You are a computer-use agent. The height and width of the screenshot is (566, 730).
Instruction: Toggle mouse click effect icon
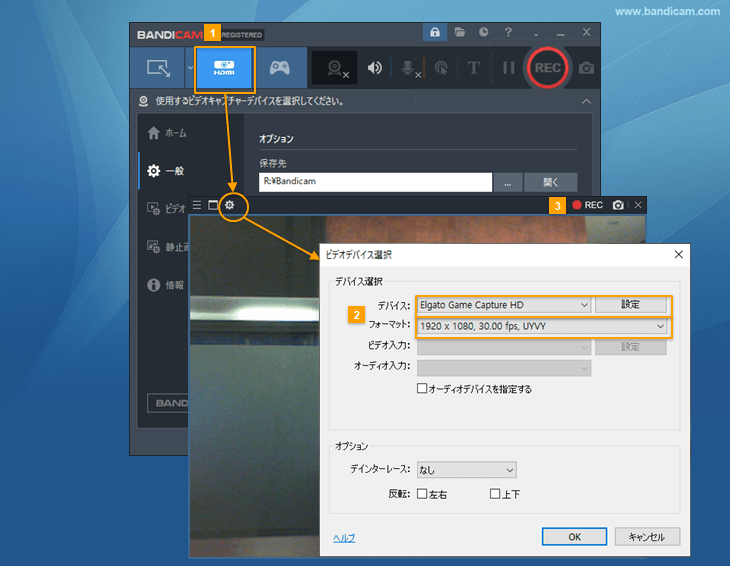[441, 68]
